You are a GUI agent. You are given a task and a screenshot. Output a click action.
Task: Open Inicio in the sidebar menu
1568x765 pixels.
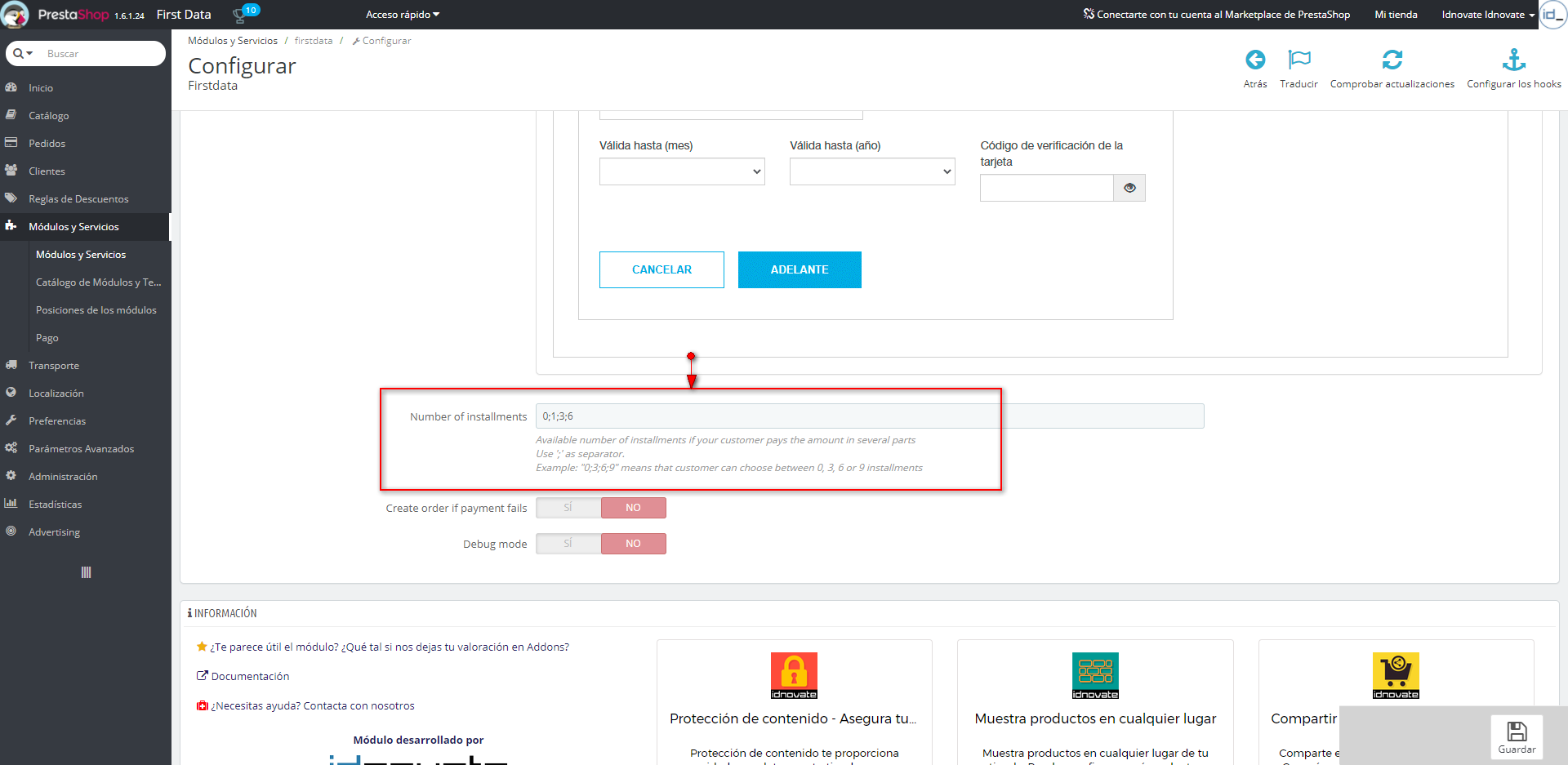(41, 88)
